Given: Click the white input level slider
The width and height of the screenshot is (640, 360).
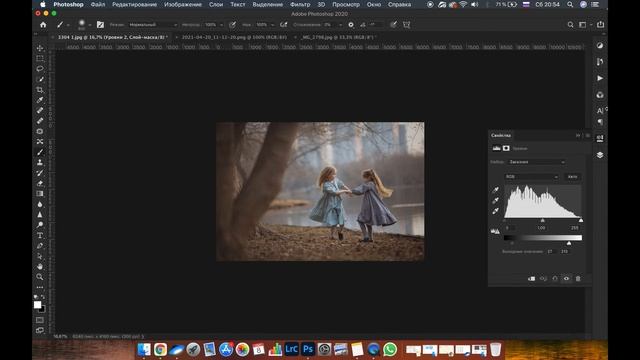Looking at the screenshot, I should (581, 220).
